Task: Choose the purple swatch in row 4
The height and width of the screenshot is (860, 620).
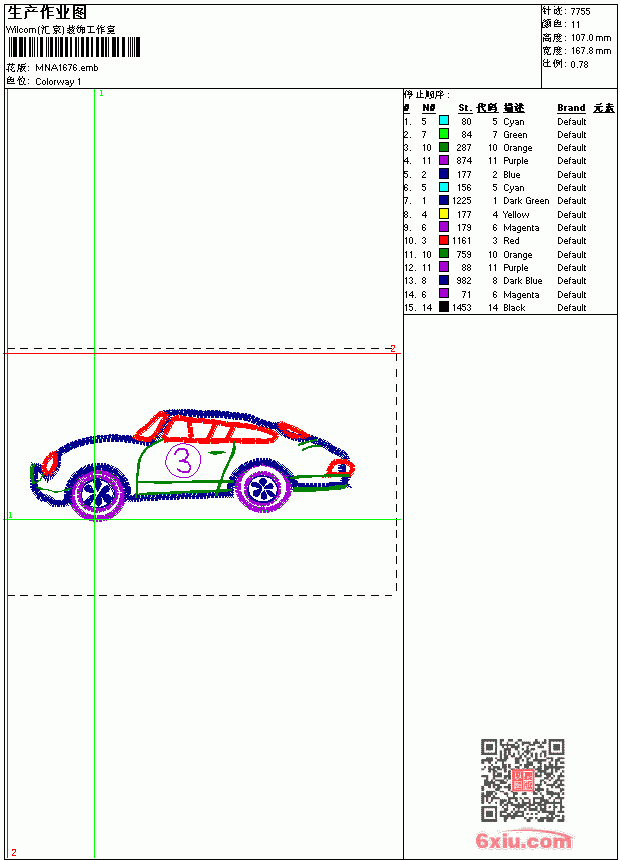Action: pyautogui.click(x=444, y=160)
